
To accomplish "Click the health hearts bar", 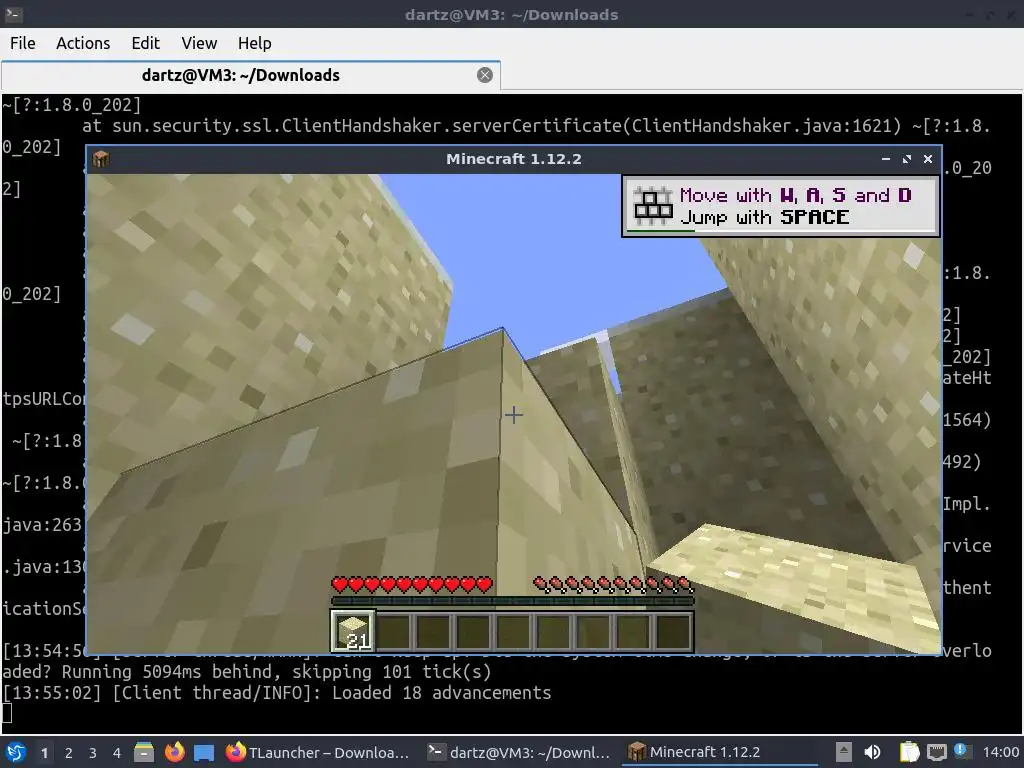I will (x=412, y=584).
